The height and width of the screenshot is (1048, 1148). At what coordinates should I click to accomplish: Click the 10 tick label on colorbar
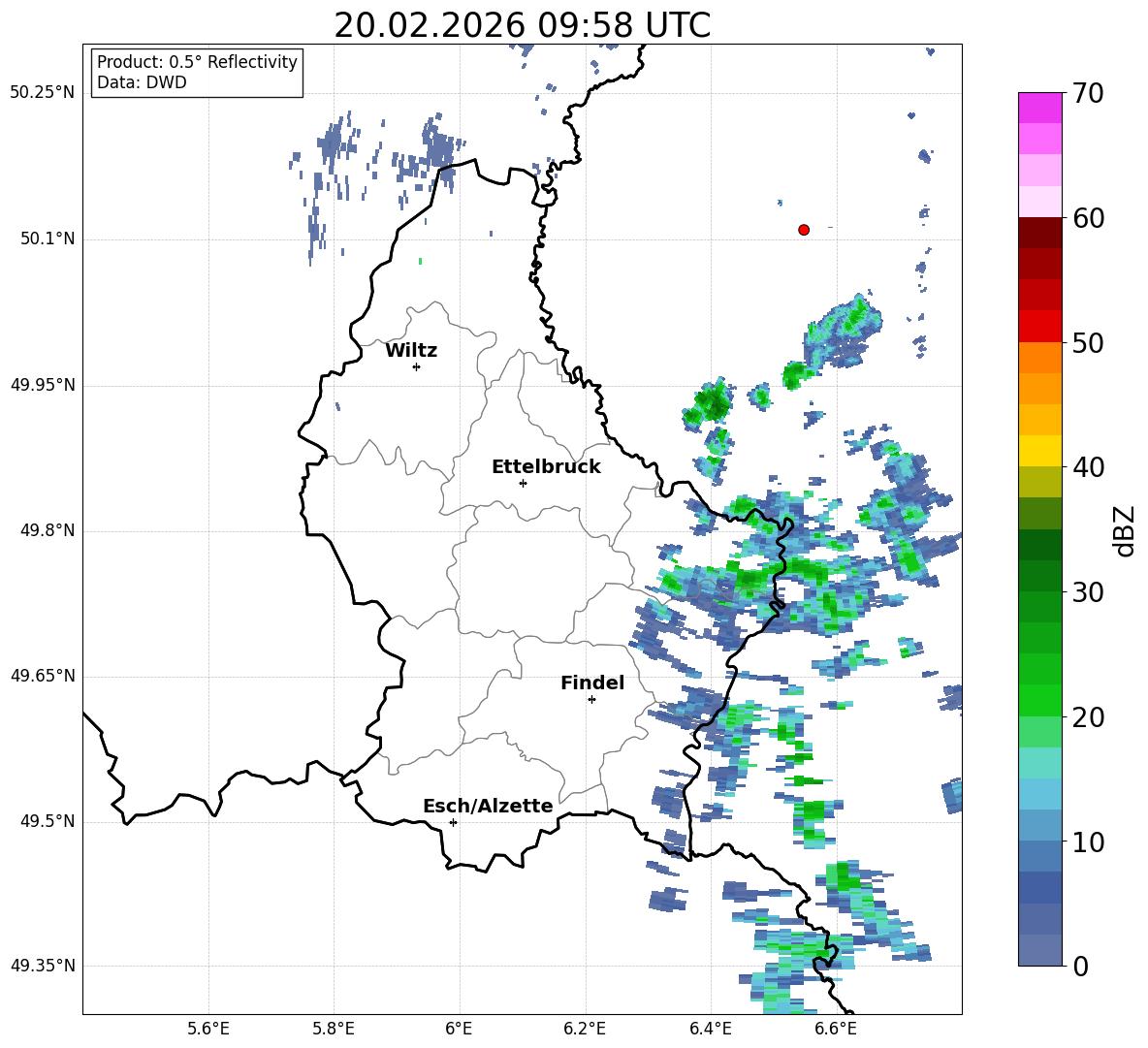click(x=1088, y=842)
